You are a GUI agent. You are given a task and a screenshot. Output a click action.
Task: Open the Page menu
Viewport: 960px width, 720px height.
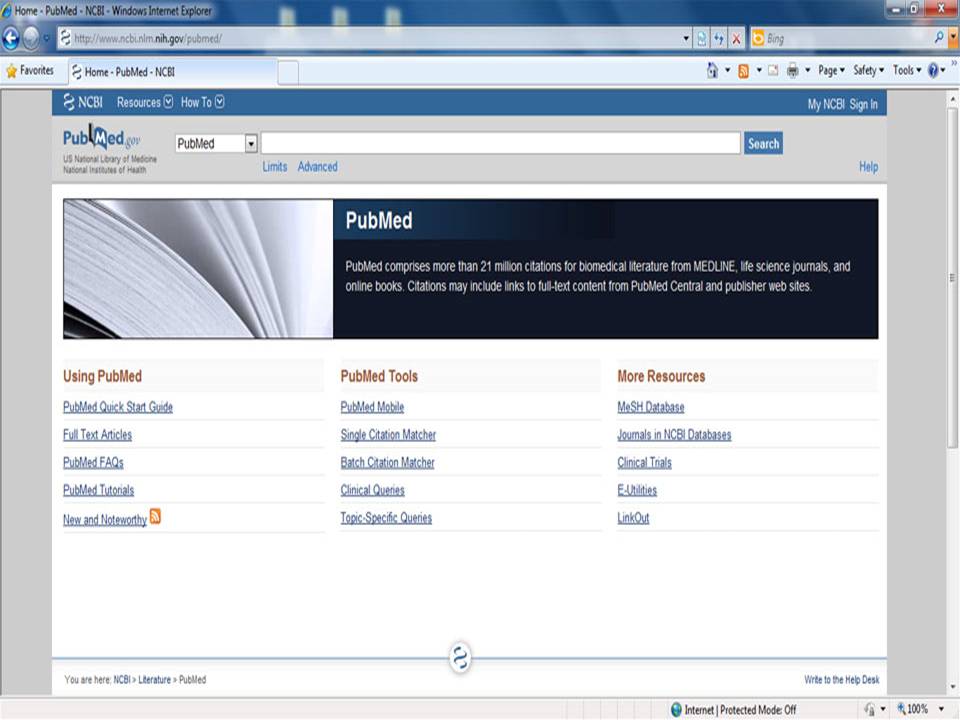[831, 70]
